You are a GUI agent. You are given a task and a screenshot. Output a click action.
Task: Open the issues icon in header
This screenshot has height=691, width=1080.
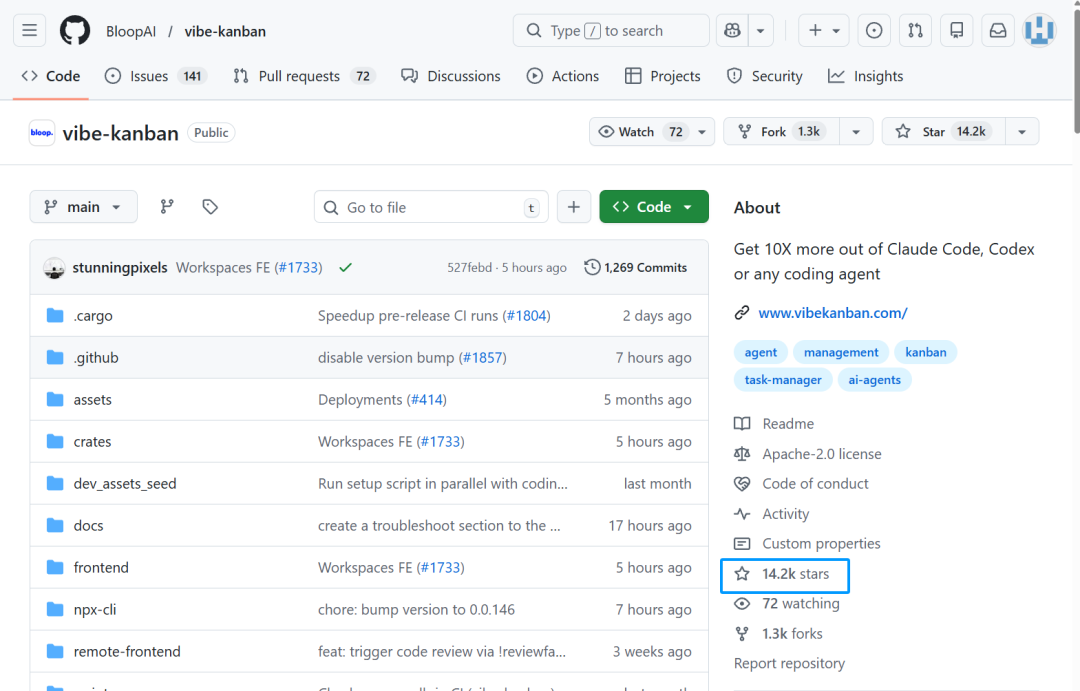click(x=874, y=31)
